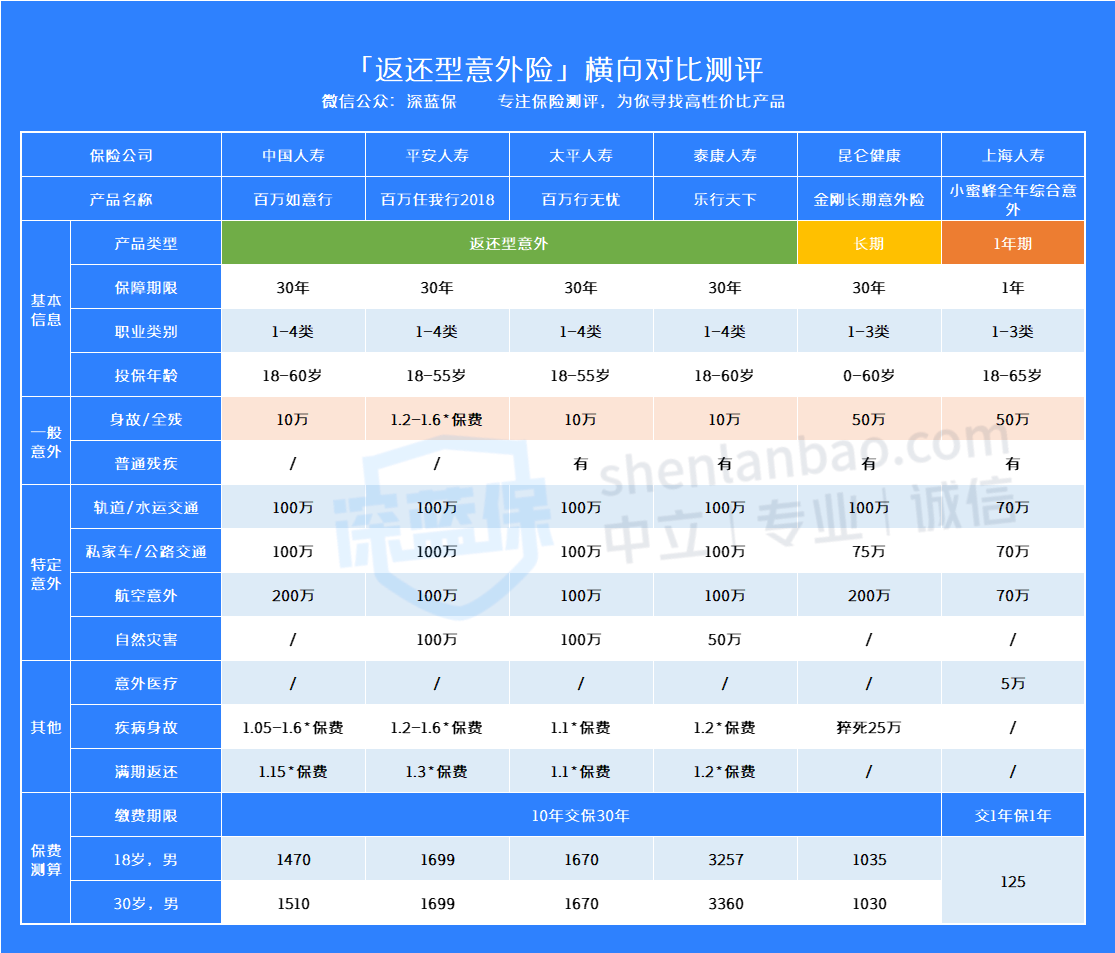Click the 上海人寿 company header

1013,155
